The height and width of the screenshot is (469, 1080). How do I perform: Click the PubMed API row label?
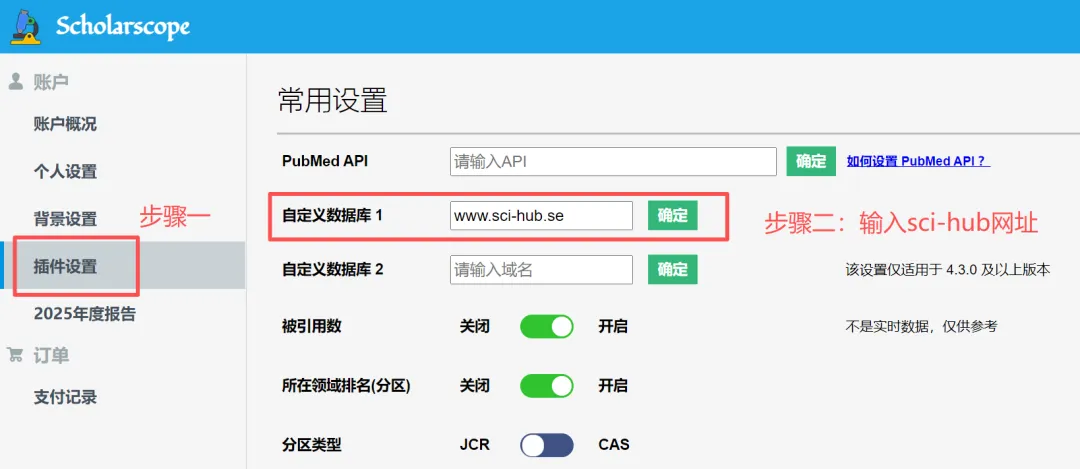point(325,160)
